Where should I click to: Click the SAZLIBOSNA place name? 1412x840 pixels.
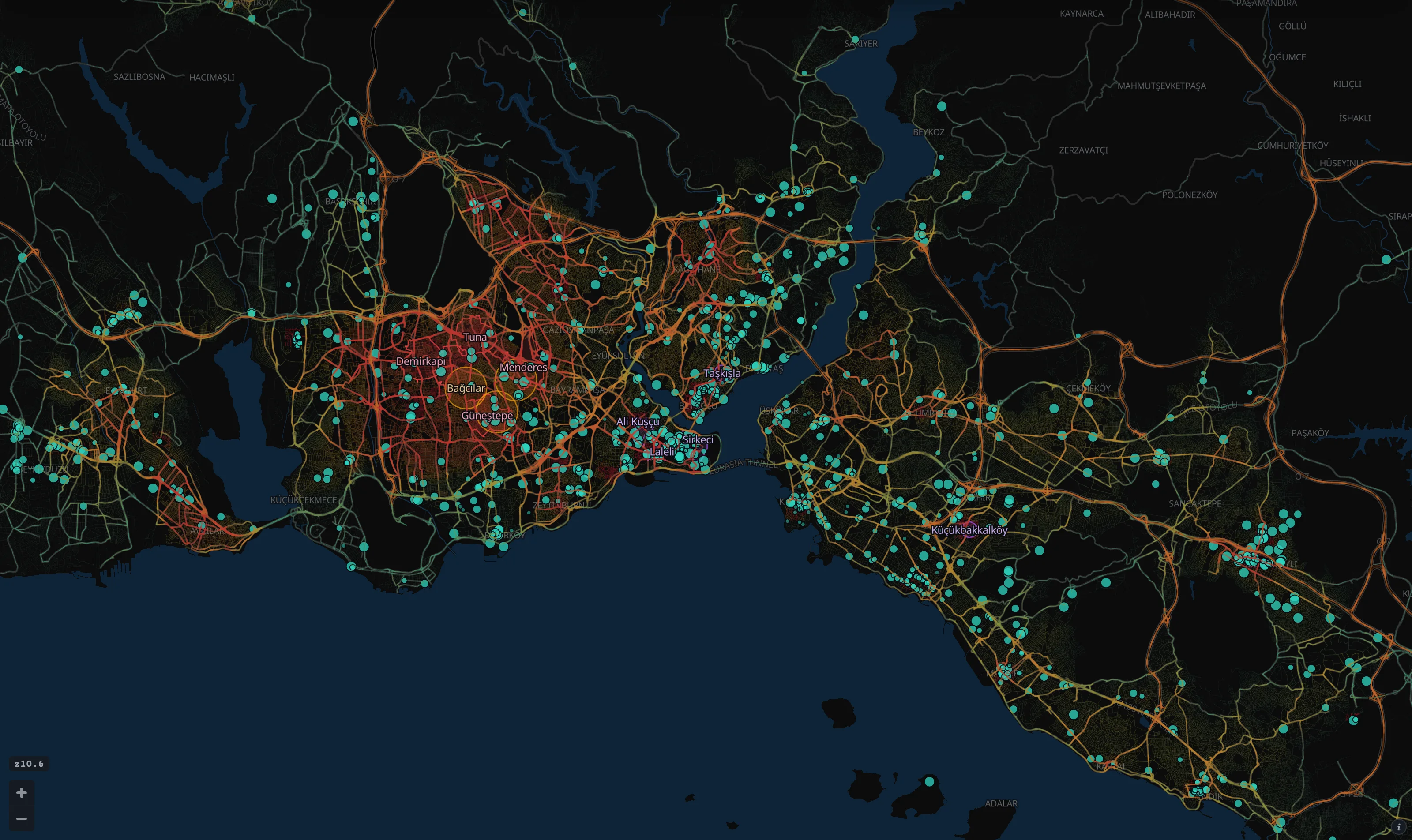[139, 77]
